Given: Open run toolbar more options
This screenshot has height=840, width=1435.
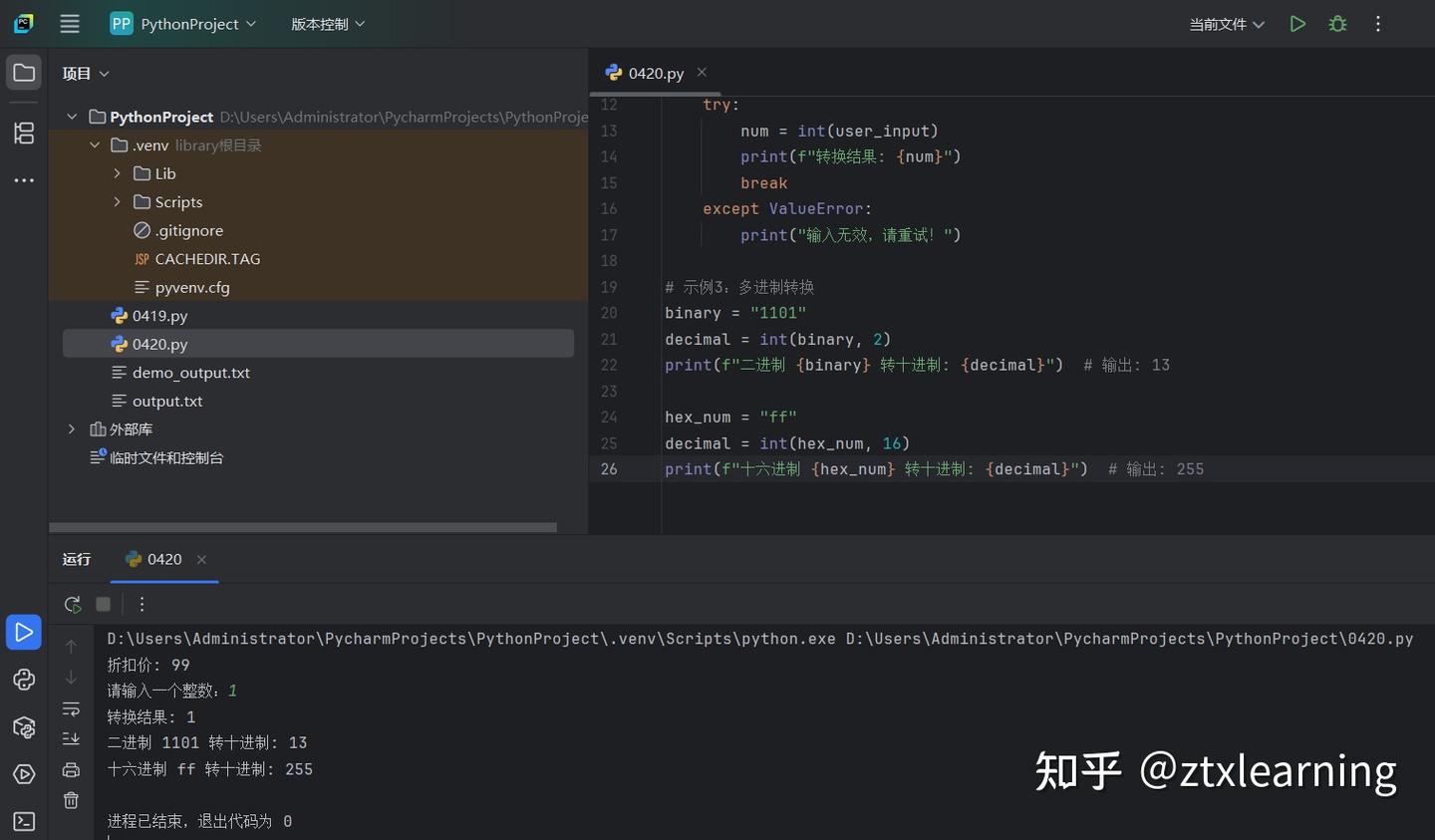Looking at the screenshot, I should (x=142, y=604).
